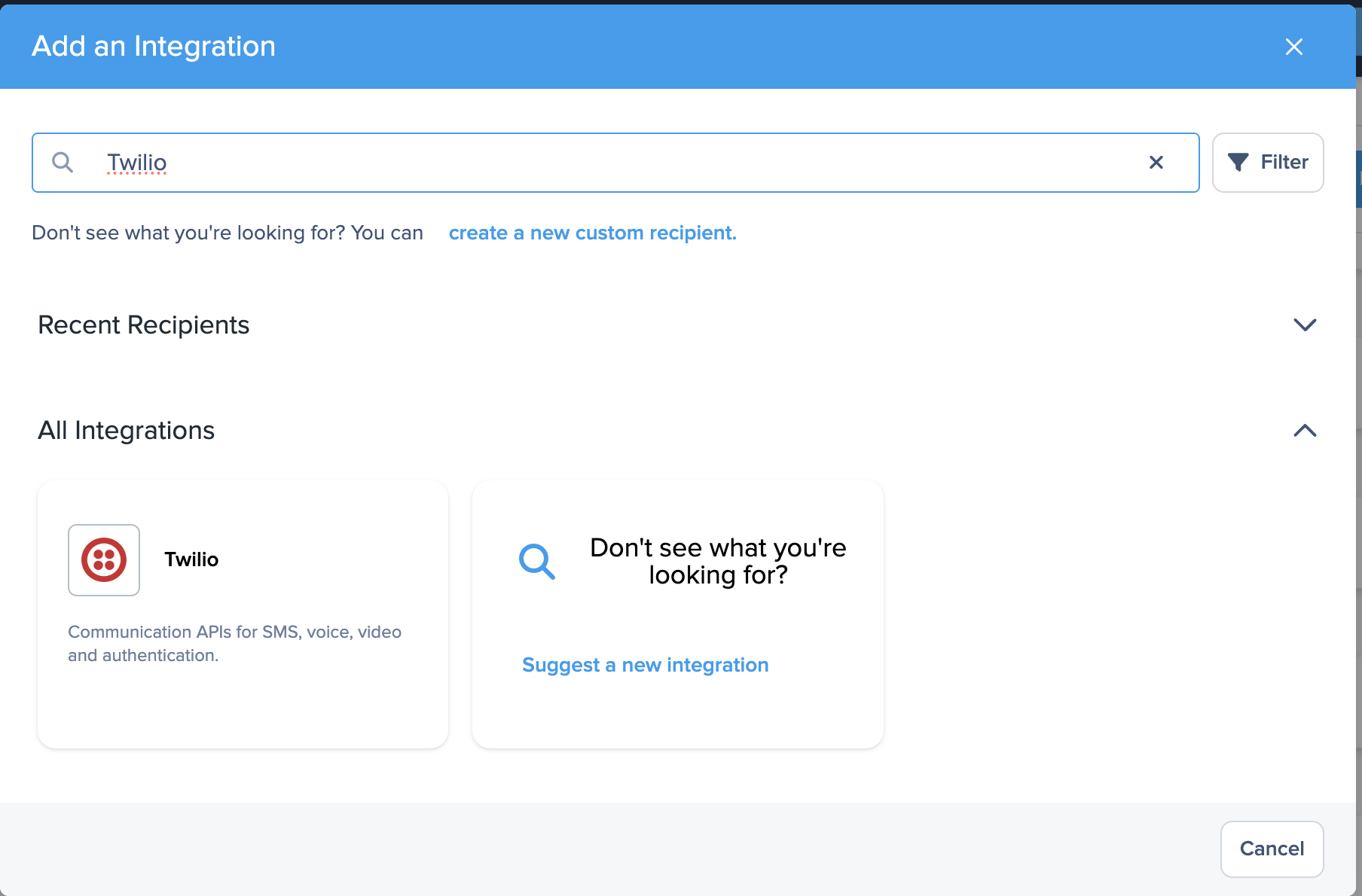Click the blue magnifier icon in suggestion card

point(537,562)
